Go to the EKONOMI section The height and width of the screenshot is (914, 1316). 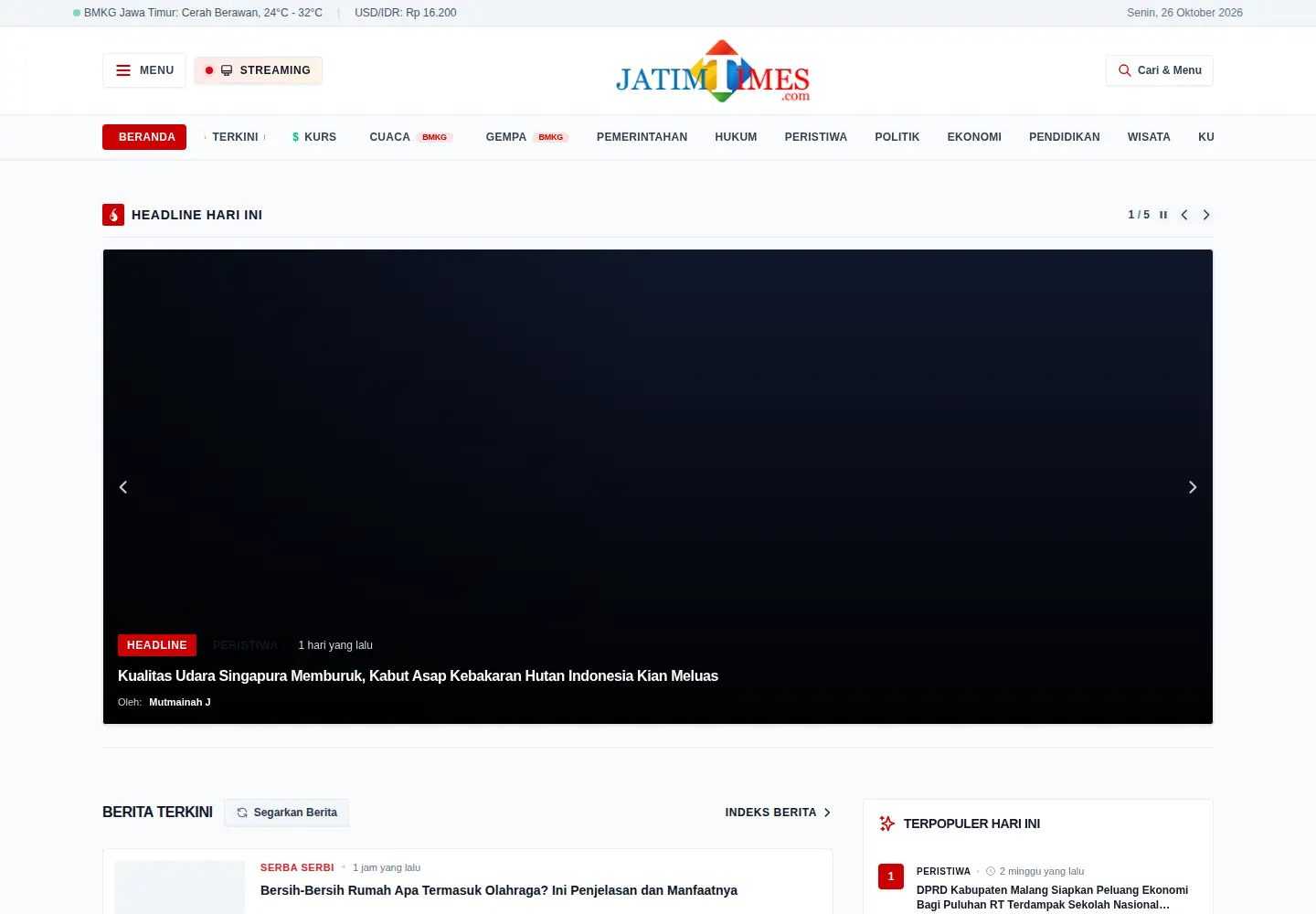(x=974, y=137)
